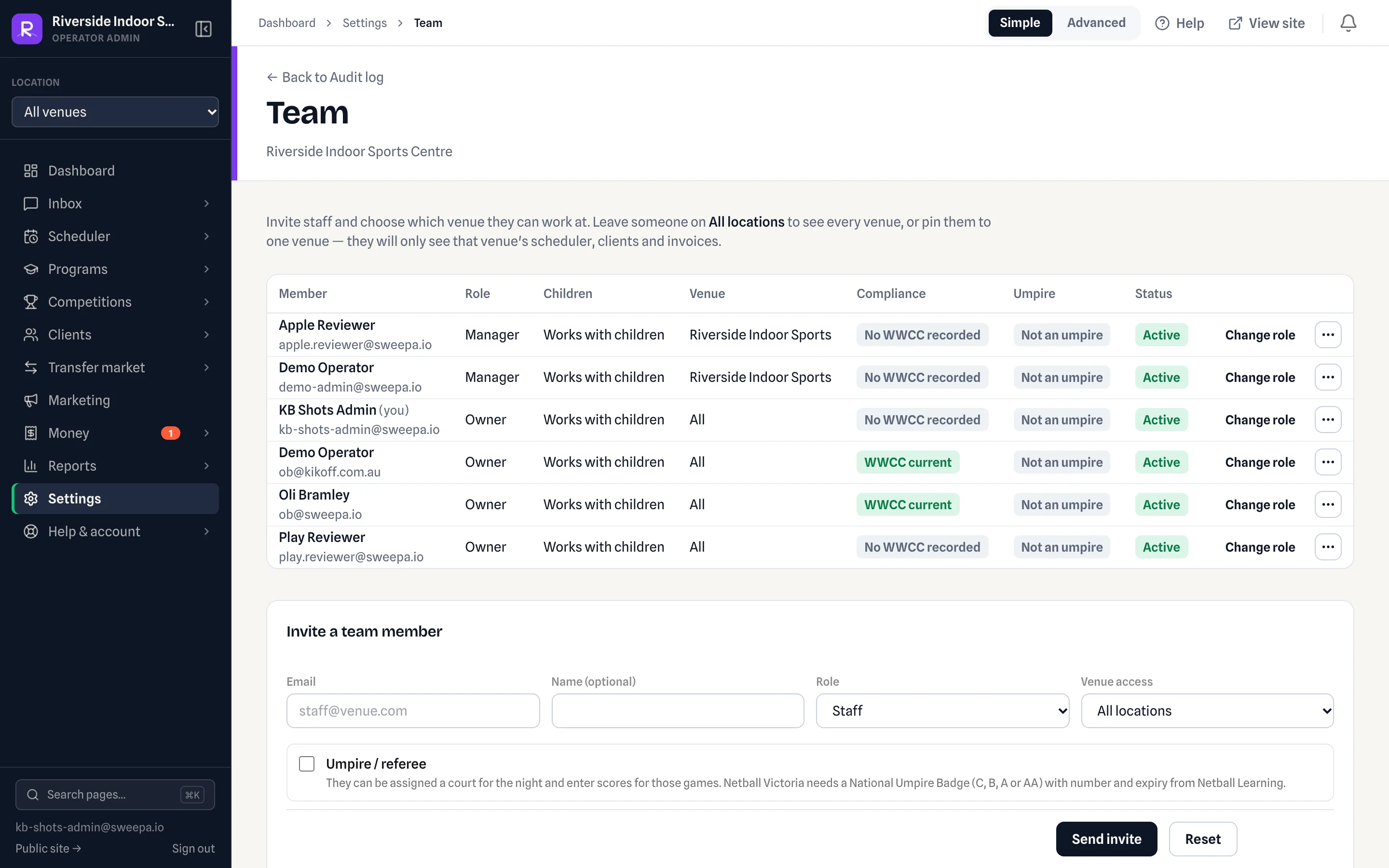Tick the Umpire / referee checkbox

[307, 763]
